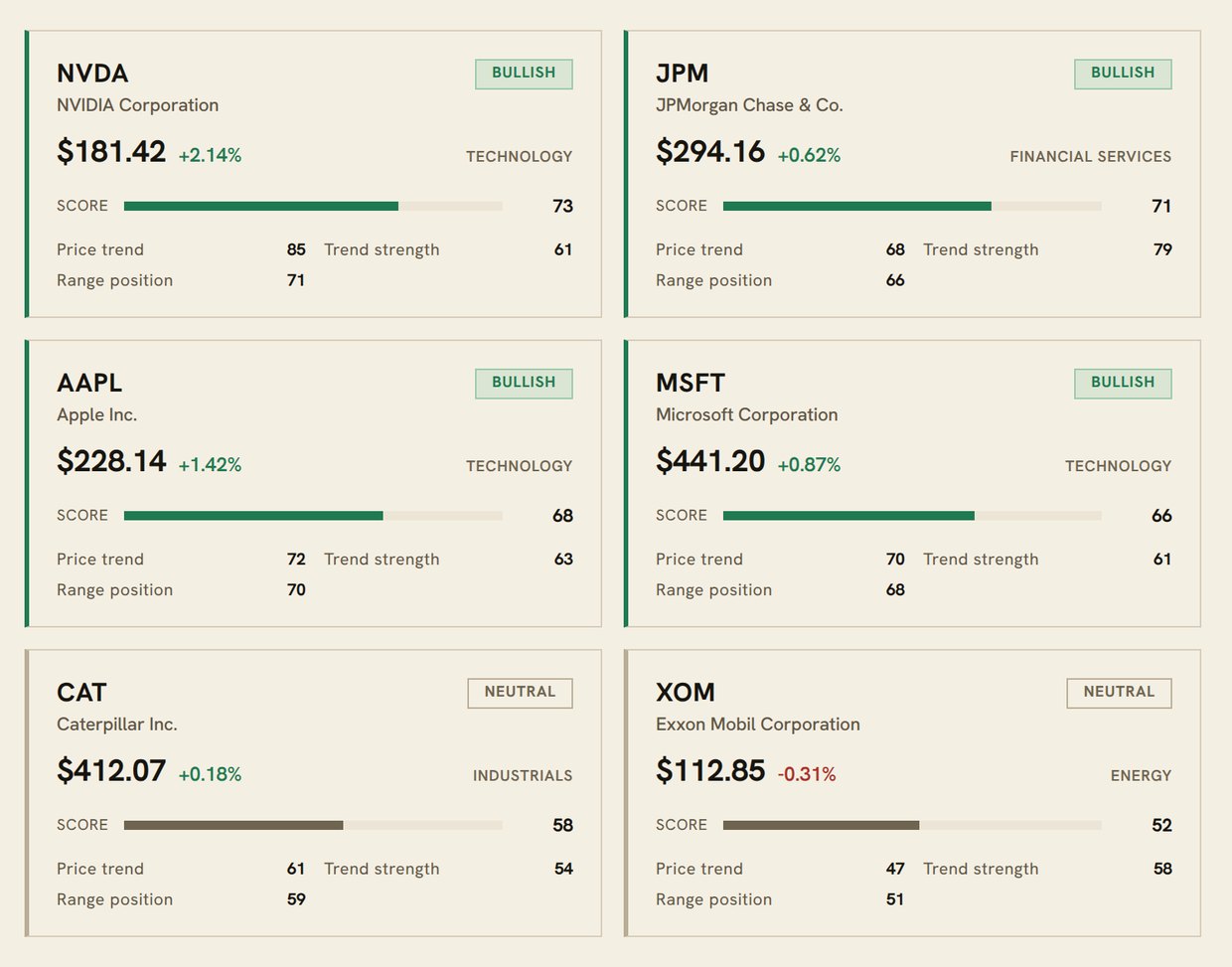Image resolution: width=1232 pixels, height=967 pixels.
Task: Click the AAPL Range position value 70
Action: 296,590
